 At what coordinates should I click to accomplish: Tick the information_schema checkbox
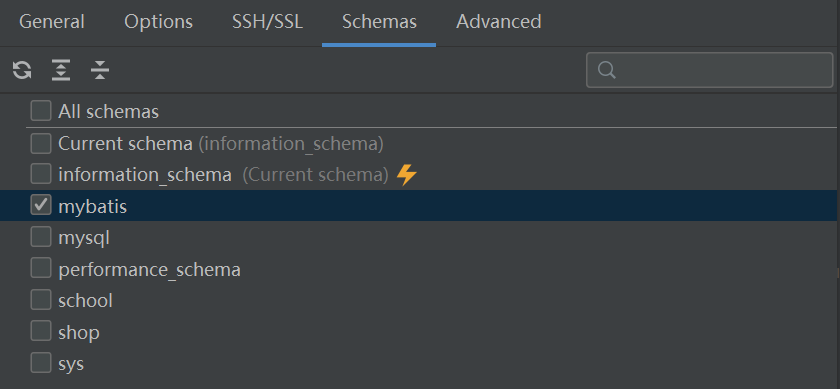point(41,174)
